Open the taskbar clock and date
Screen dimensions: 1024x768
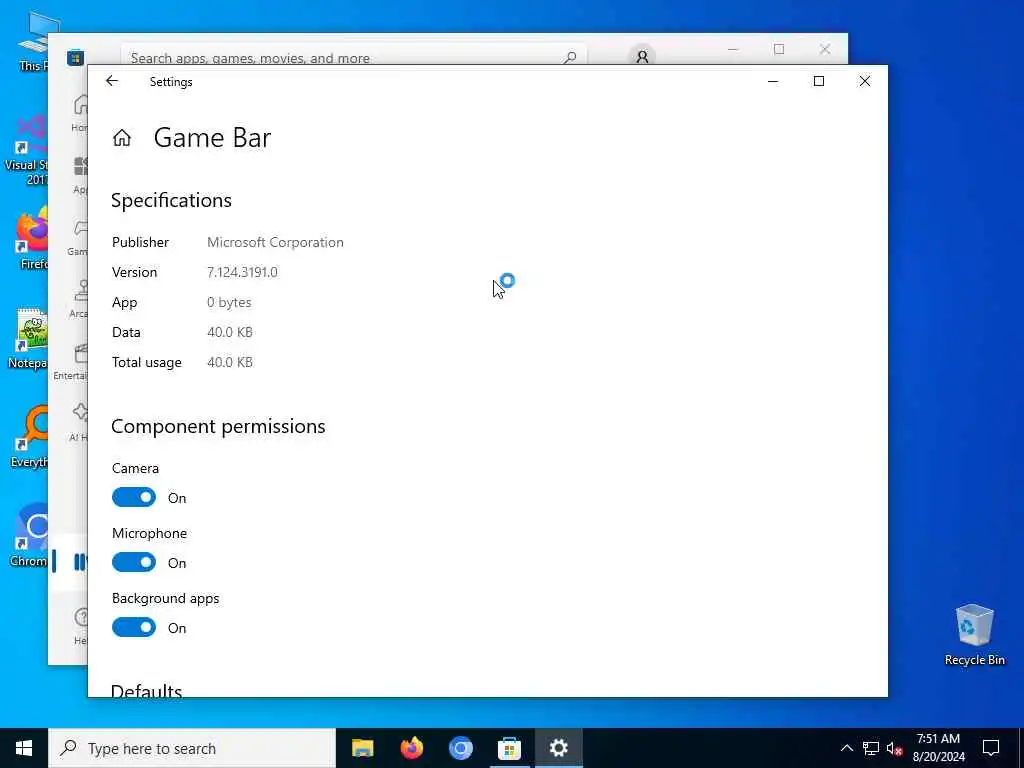pos(938,748)
